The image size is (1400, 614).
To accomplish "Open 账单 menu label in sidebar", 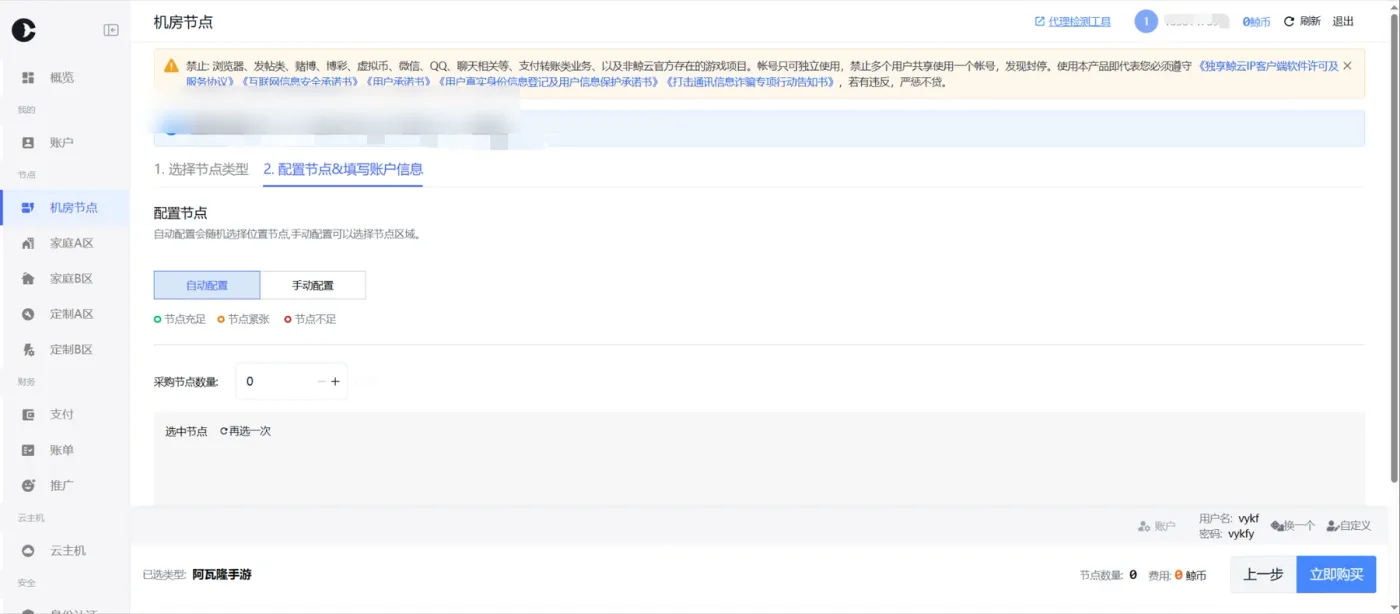I will coord(62,450).
